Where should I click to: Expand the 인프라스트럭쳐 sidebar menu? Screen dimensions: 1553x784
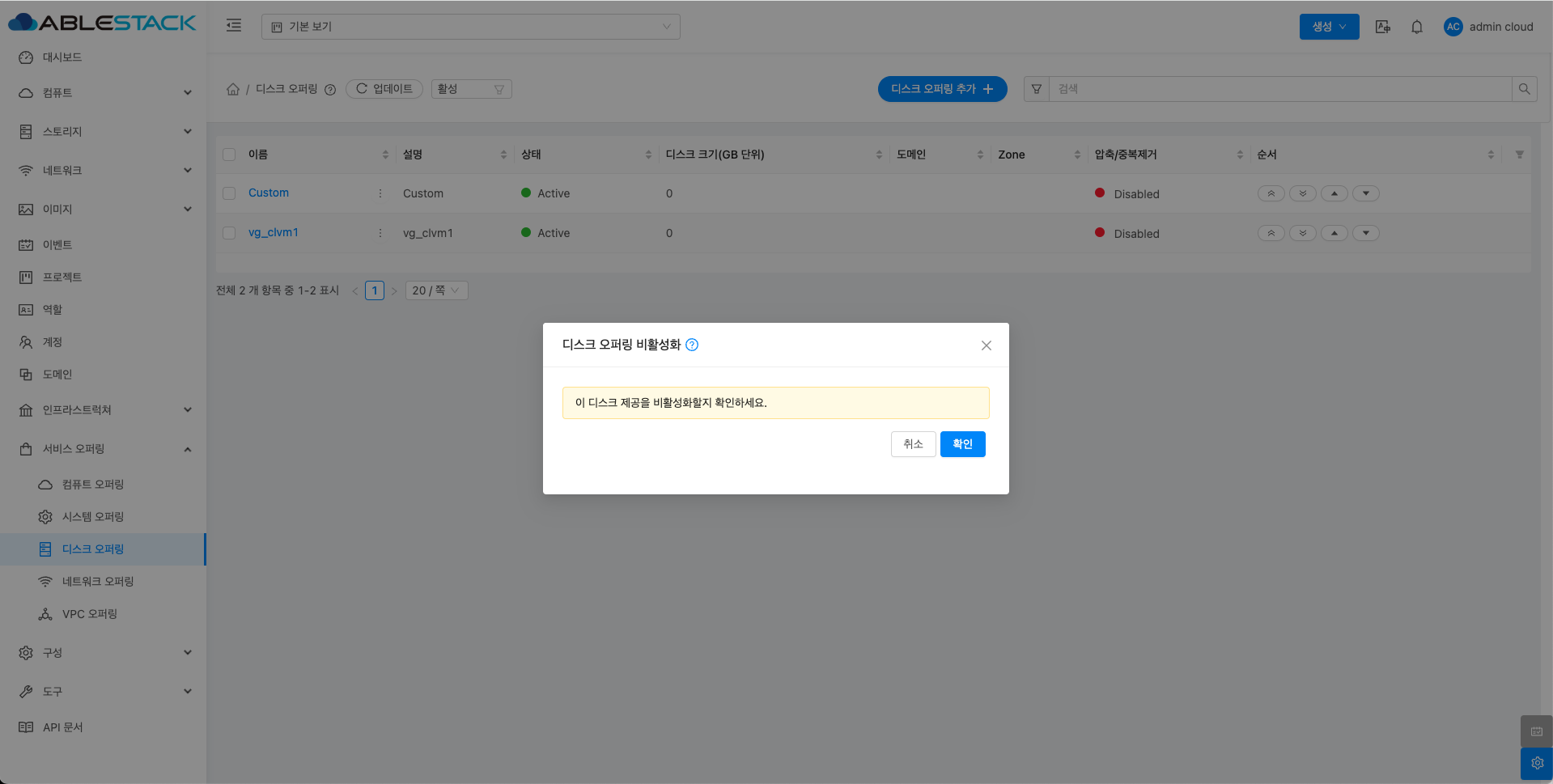[x=104, y=410]
